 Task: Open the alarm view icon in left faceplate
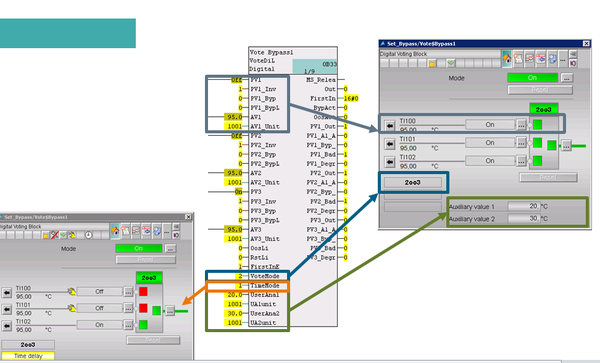(126, 231)
